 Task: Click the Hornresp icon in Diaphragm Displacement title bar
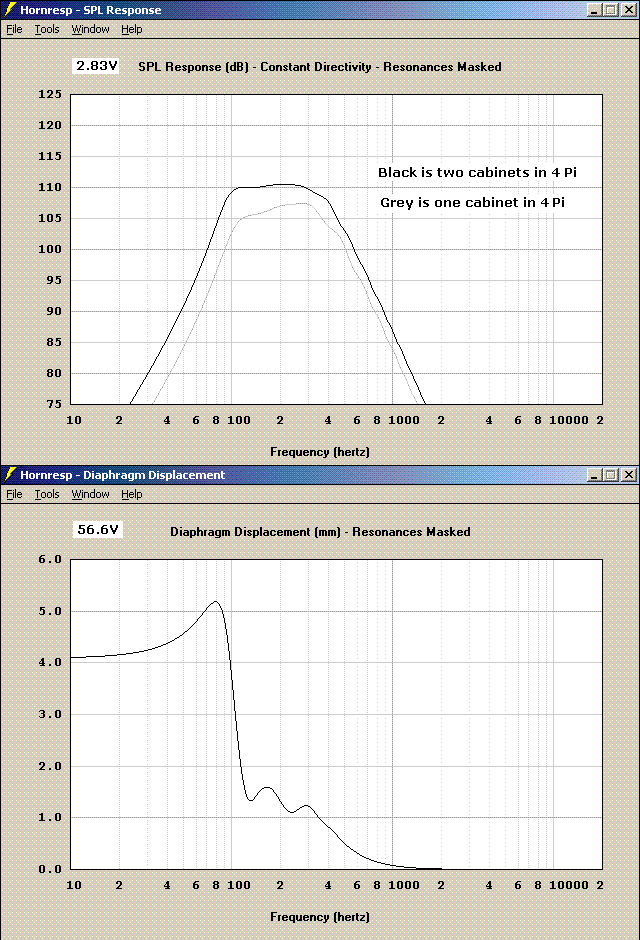(10, 475)
